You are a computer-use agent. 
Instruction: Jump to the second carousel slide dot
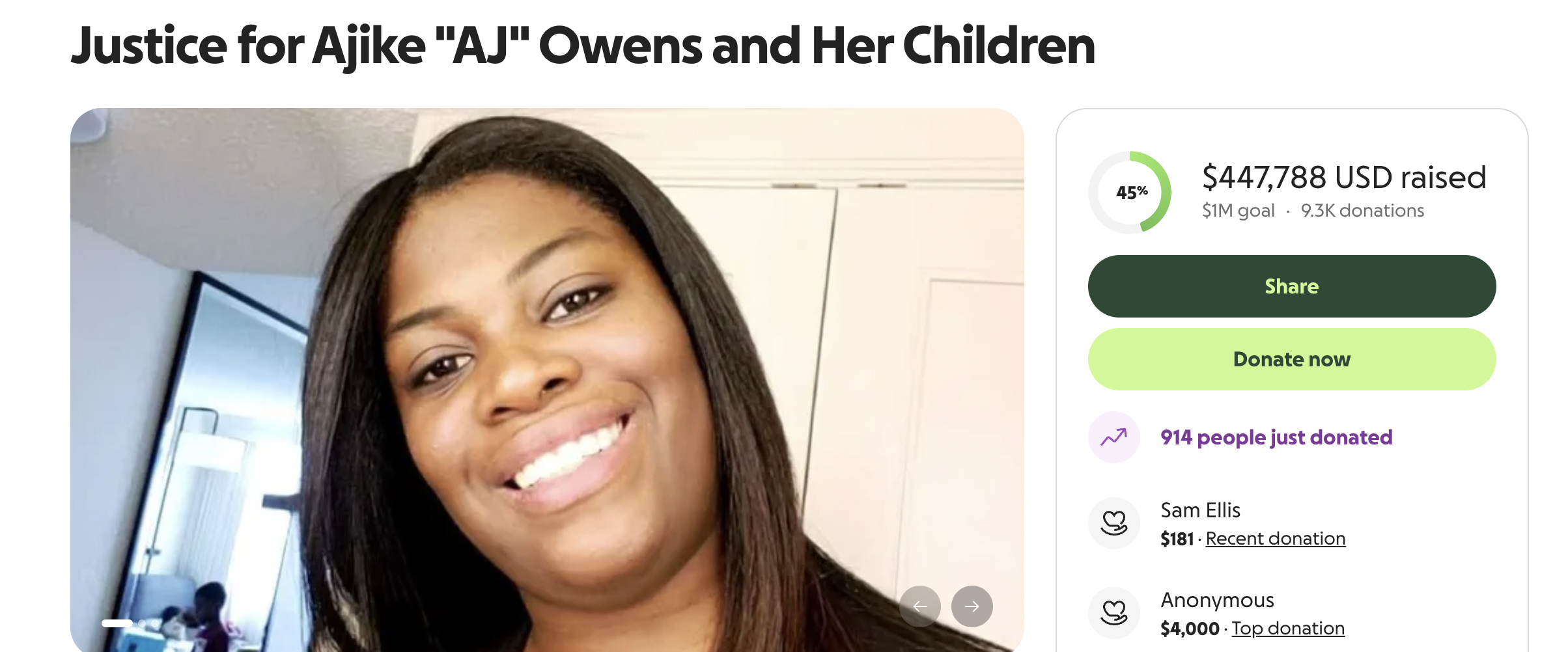point(142,623)
